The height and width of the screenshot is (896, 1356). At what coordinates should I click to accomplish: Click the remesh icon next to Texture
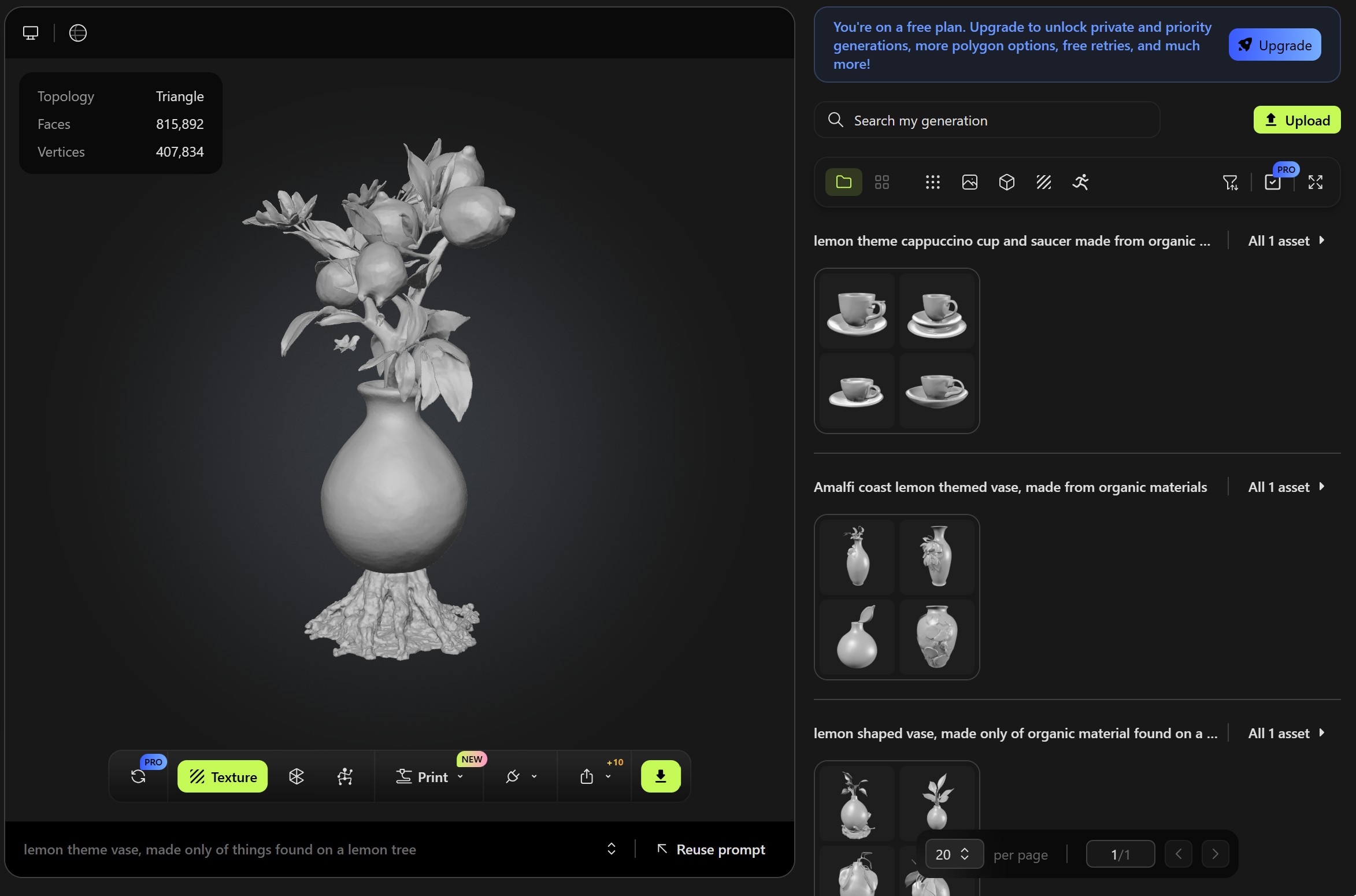(297, 776)
